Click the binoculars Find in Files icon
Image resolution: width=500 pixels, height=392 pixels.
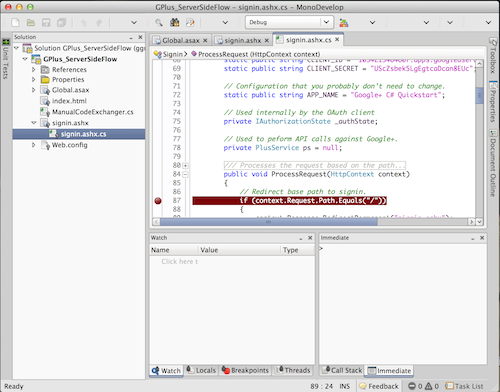(x=175, y=22)
